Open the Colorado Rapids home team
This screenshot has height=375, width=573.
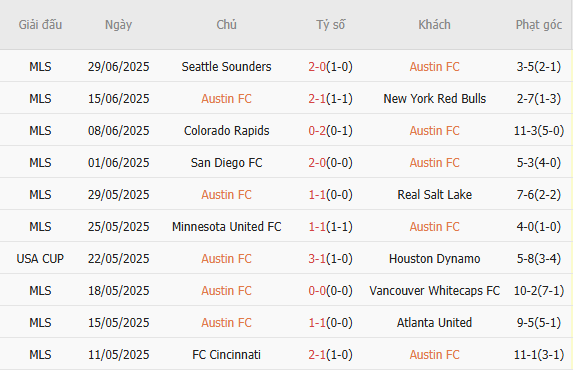pos(226,131)
